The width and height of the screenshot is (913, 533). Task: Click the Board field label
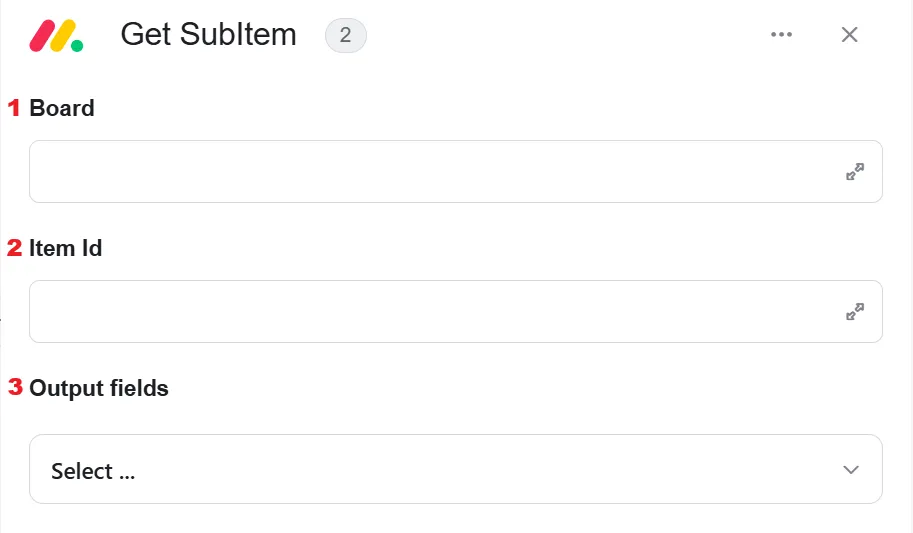click(x=62, y=108)
